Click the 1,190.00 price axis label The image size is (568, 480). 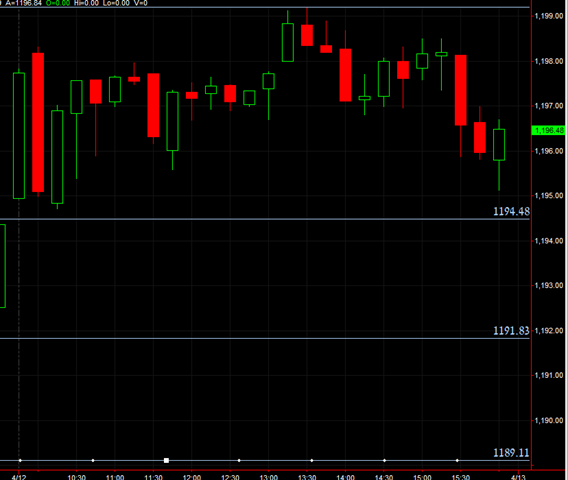(549, 421)
